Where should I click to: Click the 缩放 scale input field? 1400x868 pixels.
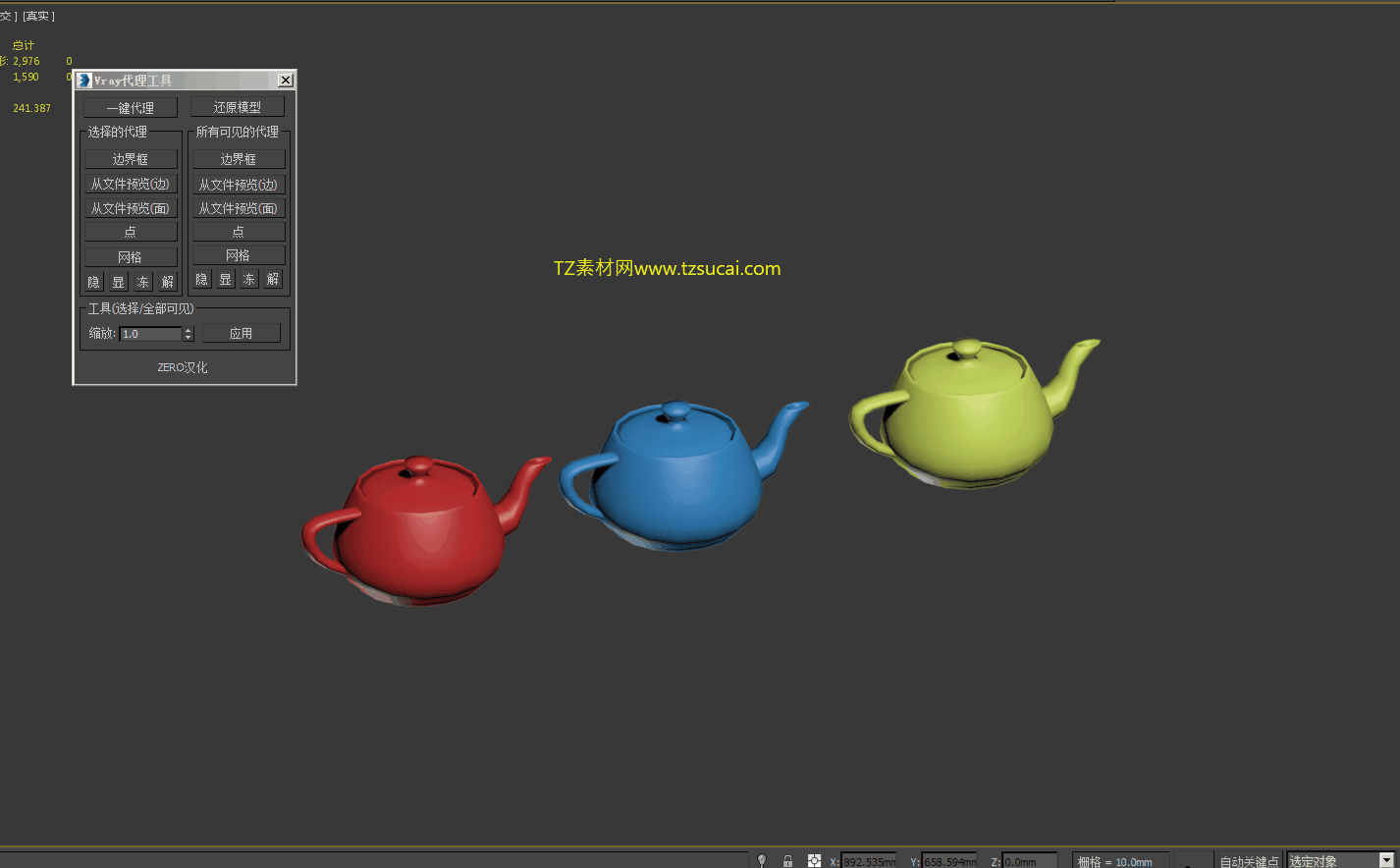coord(150,334)
